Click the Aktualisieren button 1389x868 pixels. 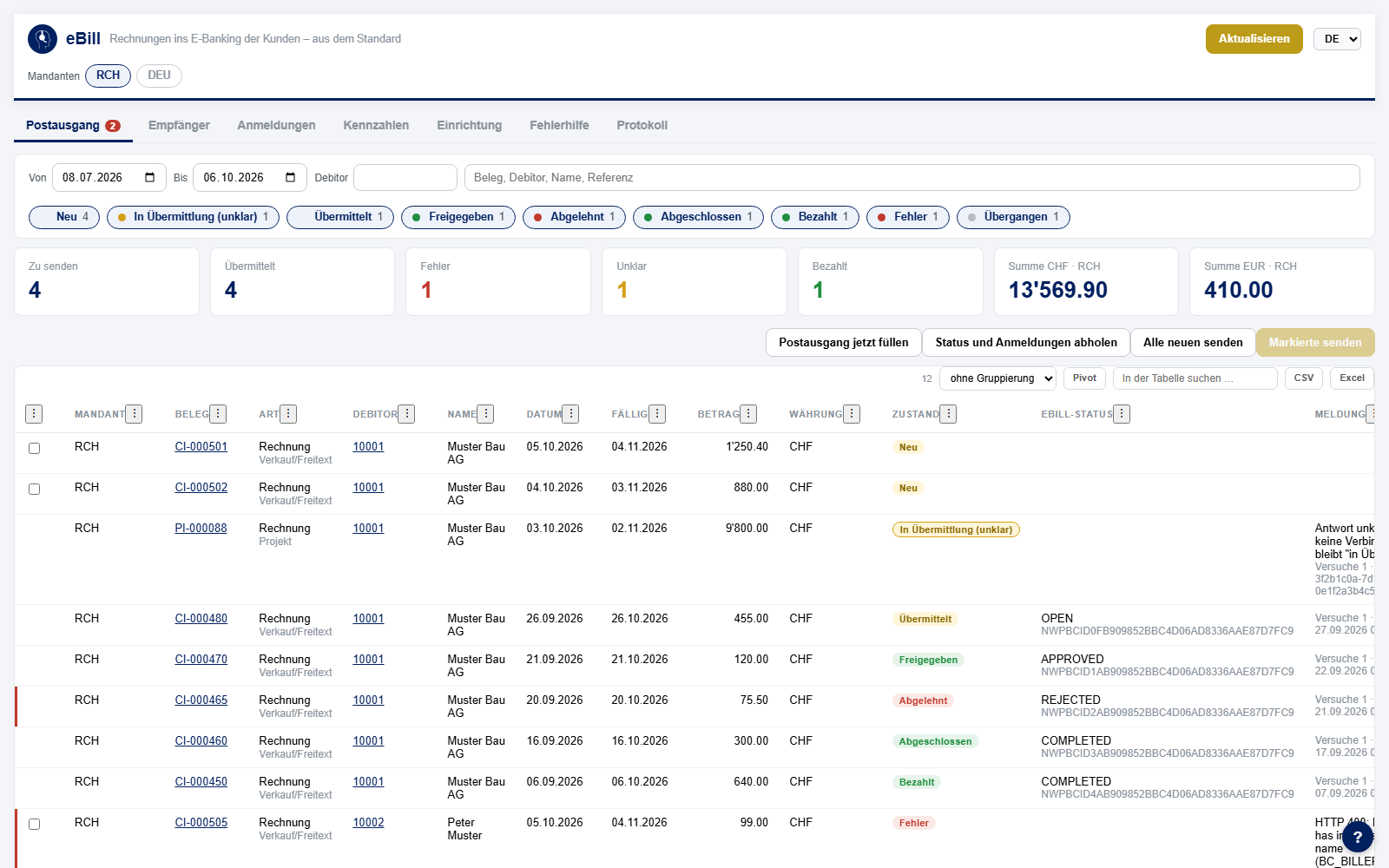[1254, 39]
